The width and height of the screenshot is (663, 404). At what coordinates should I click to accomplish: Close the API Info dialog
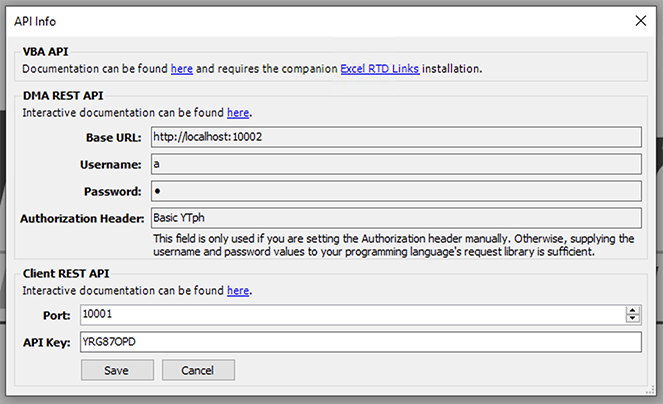pos(641,21)
